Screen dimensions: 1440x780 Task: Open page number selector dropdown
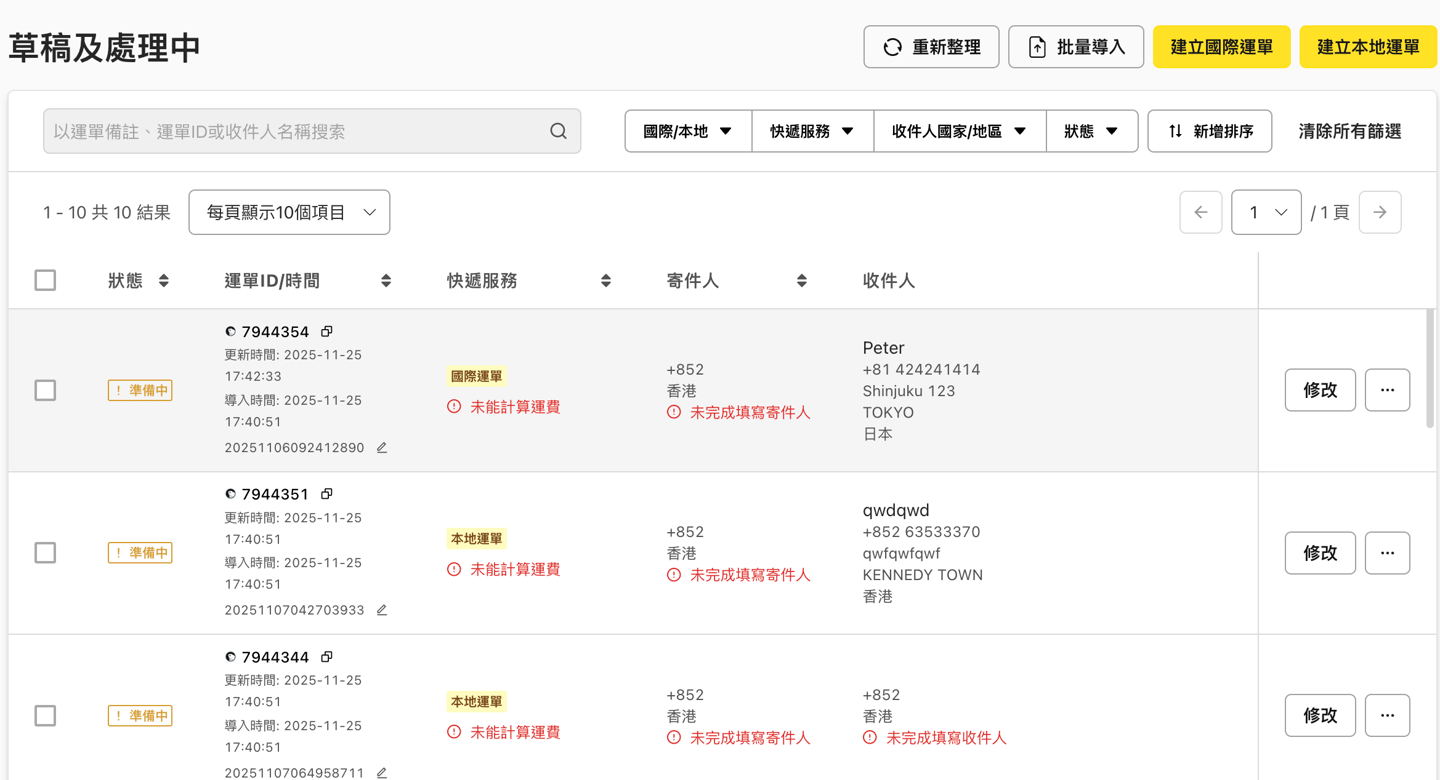[x=1266, y=212]
